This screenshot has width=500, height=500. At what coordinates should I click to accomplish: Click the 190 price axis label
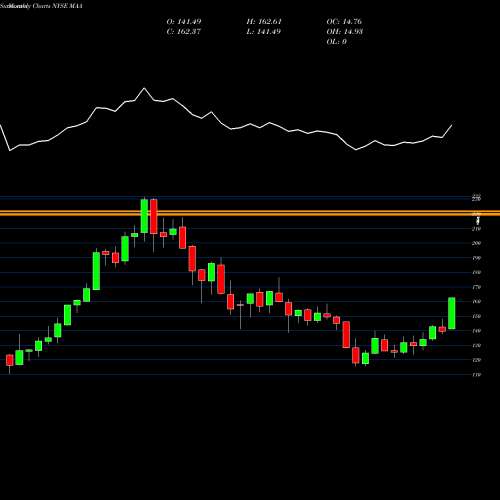[476, 258]
